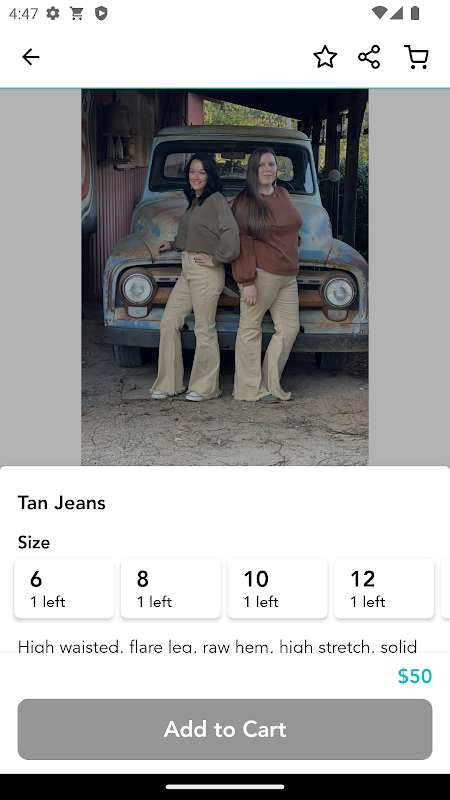450x800 pixels.
Task: Tap the Tan Jeans product title
Action: pos(62,503)
